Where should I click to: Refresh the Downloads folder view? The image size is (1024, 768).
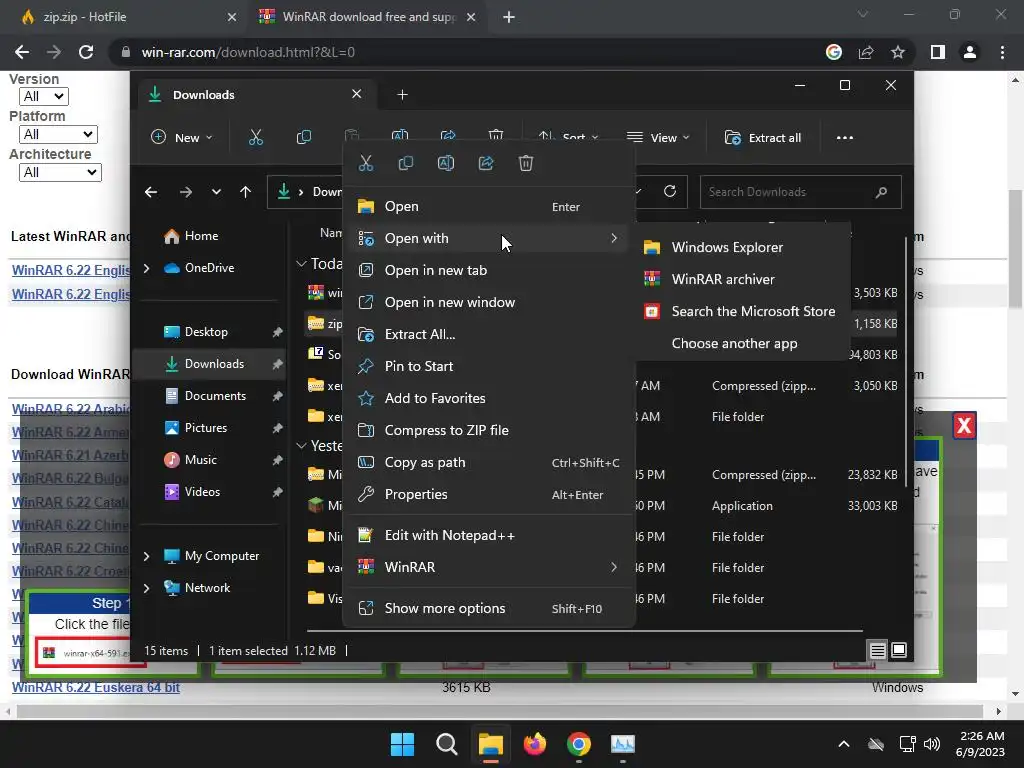(x=670, y=191)
